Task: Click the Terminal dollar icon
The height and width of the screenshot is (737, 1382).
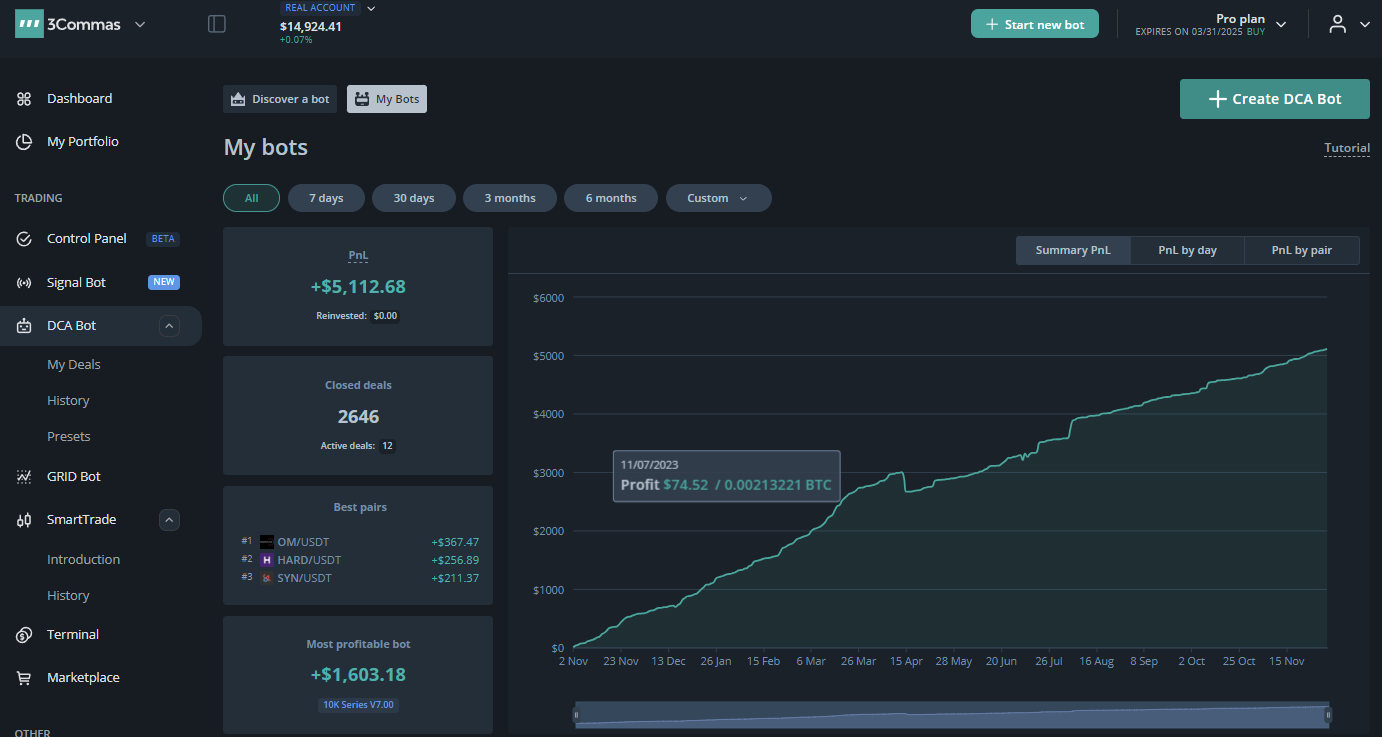Action: point(24,635)
